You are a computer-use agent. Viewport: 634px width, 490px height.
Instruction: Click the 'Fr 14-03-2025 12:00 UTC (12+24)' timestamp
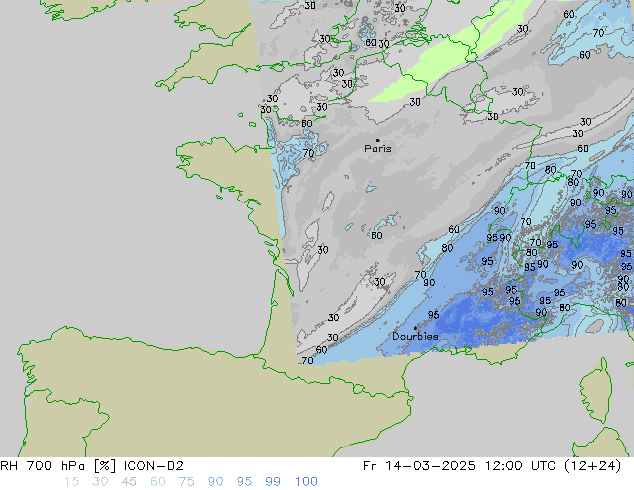tap(492, 466)
